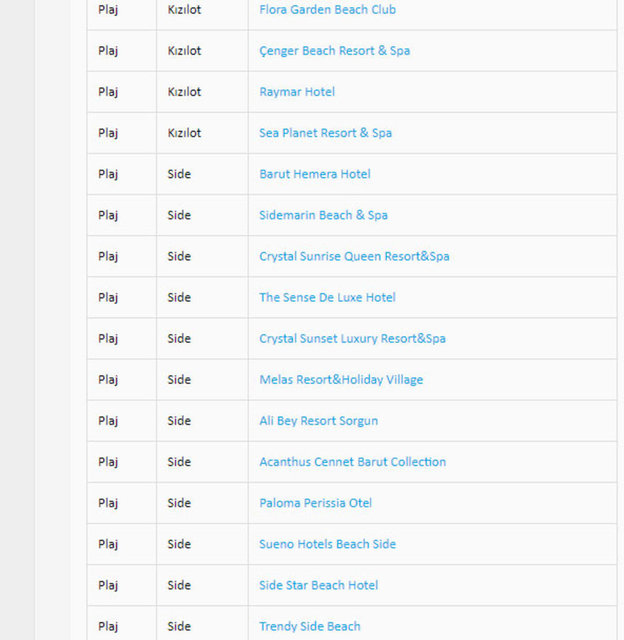Screen dimensions: 624x640
Task: Select Acanthus Cennet Barut Collection link
Action: pyautogui.click(x=352, y=462)
